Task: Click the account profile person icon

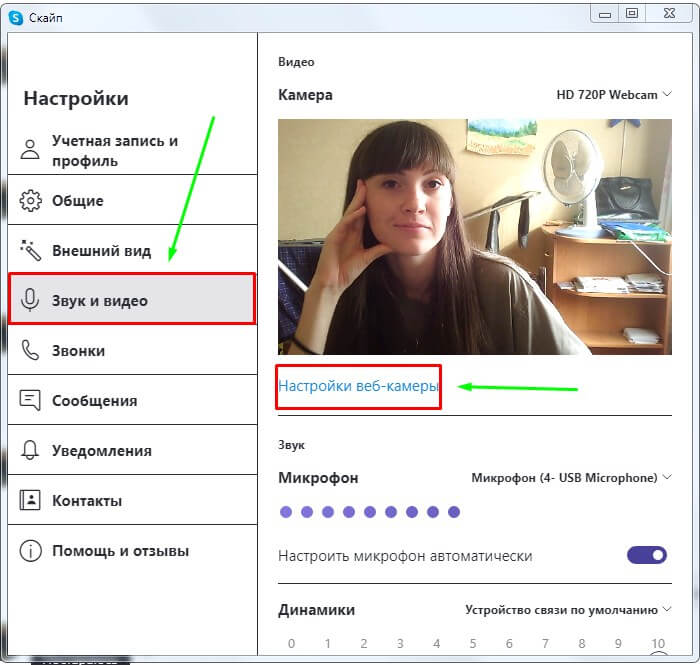Action: 30,150
